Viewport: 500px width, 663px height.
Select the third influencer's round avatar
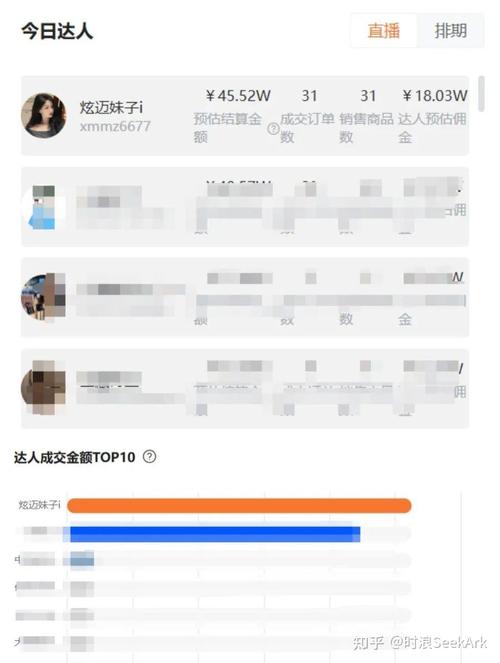pyautogui.click(x=44, y=297)
